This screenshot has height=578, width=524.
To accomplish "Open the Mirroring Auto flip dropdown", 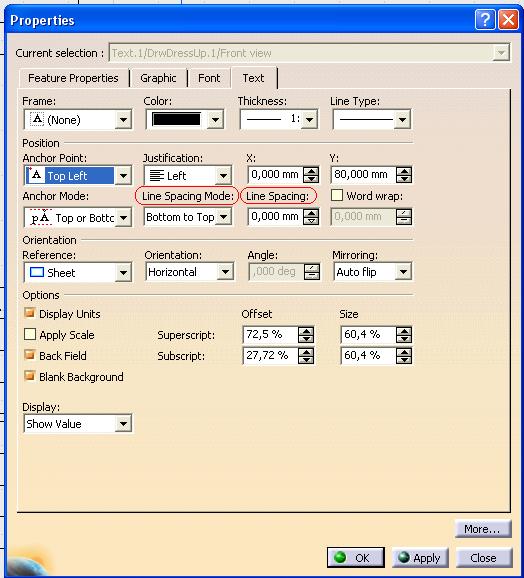I will tap(404, 272).
